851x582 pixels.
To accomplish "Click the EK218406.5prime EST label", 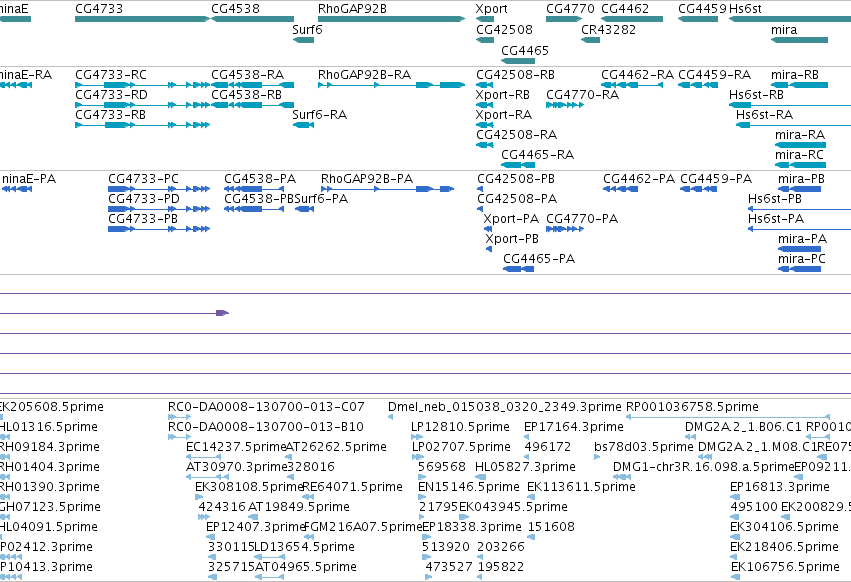I will pos(784,547).
